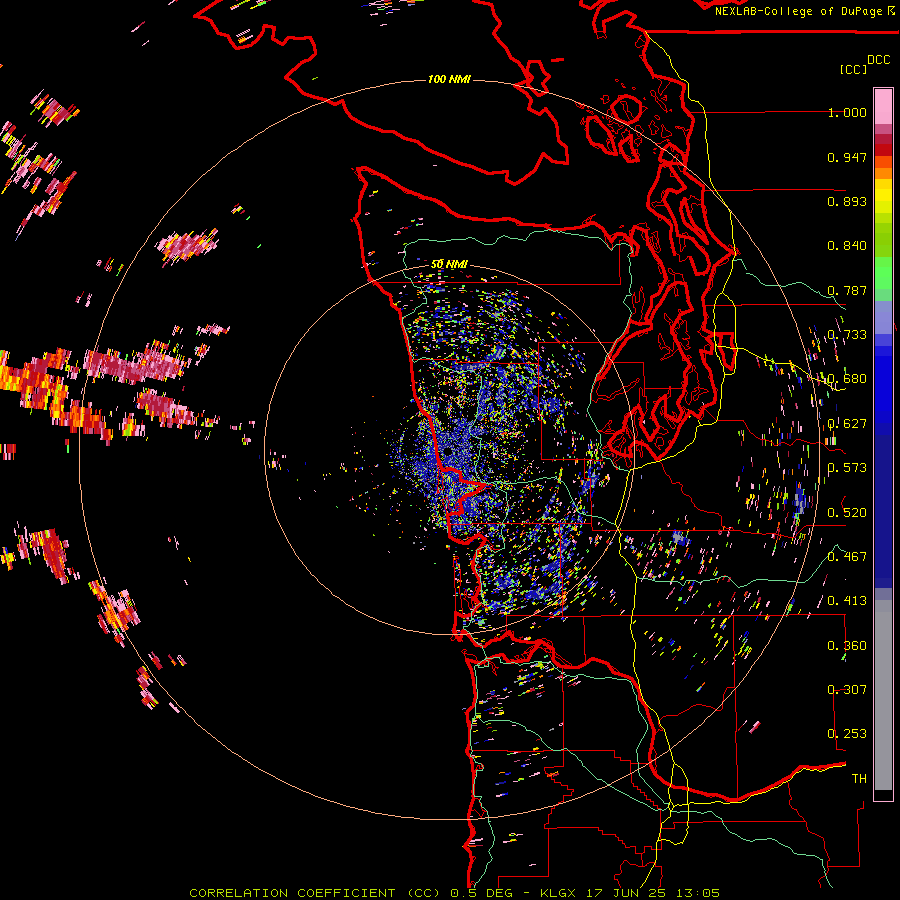Click the 0.360 scale value

point(847,646)
